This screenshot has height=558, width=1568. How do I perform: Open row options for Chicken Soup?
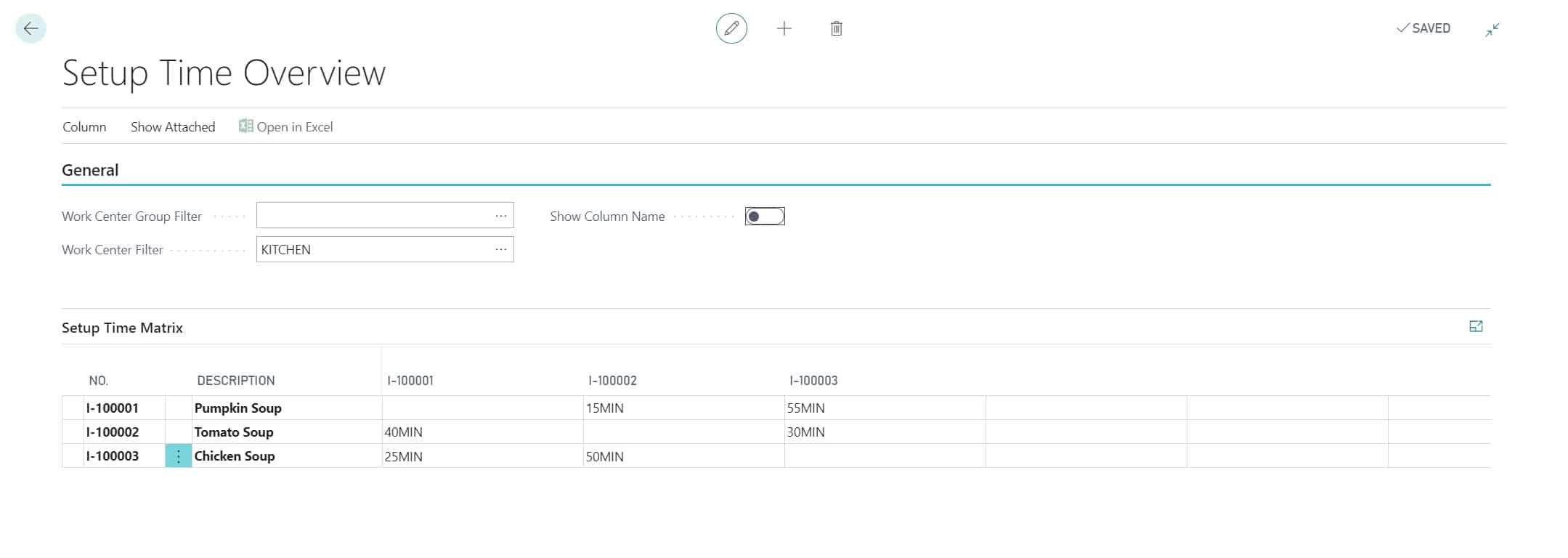click(x=179, y=456)
